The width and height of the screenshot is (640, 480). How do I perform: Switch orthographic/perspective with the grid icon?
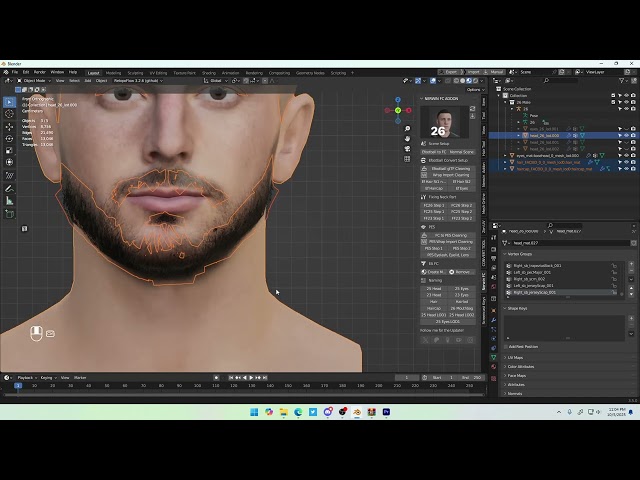[x=407, y=159]
